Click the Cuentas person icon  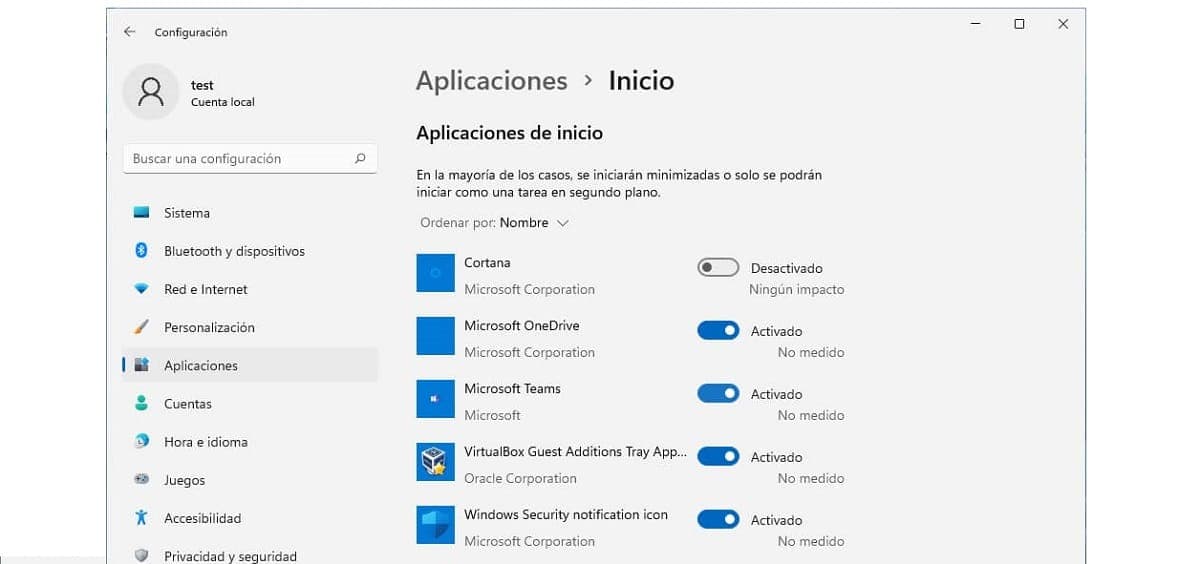click(x=141, y=403)
